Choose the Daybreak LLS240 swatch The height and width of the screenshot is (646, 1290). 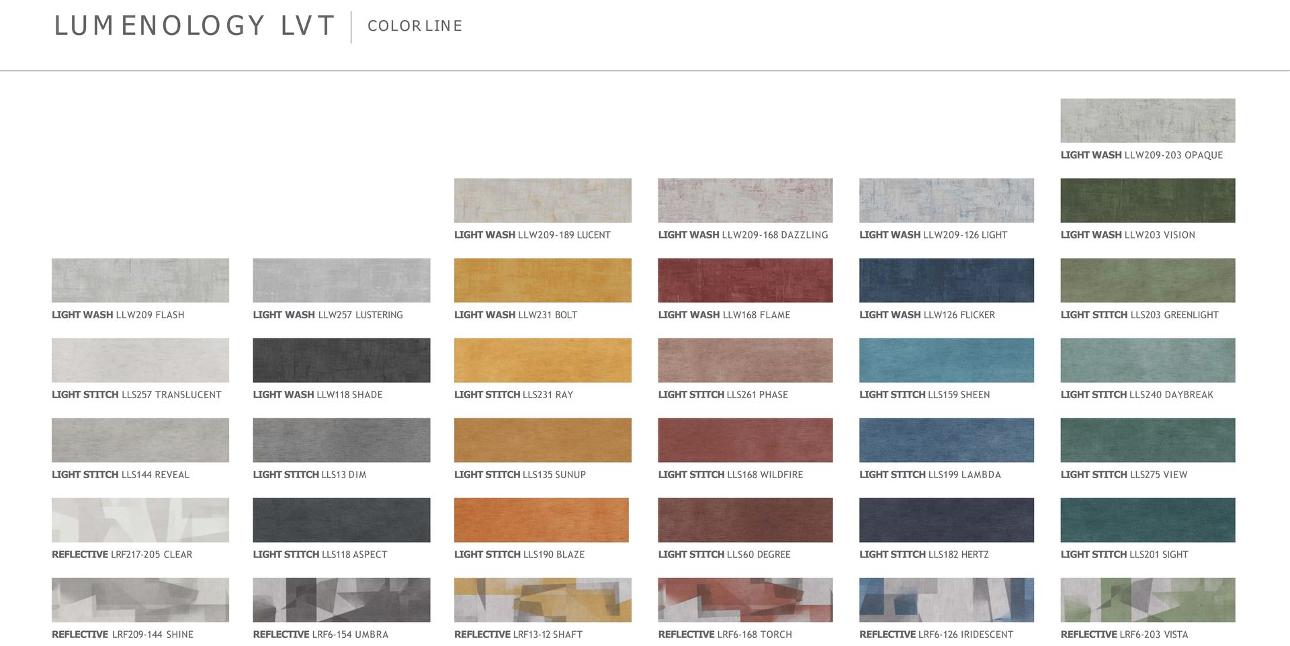click(x=1148, y=360)
